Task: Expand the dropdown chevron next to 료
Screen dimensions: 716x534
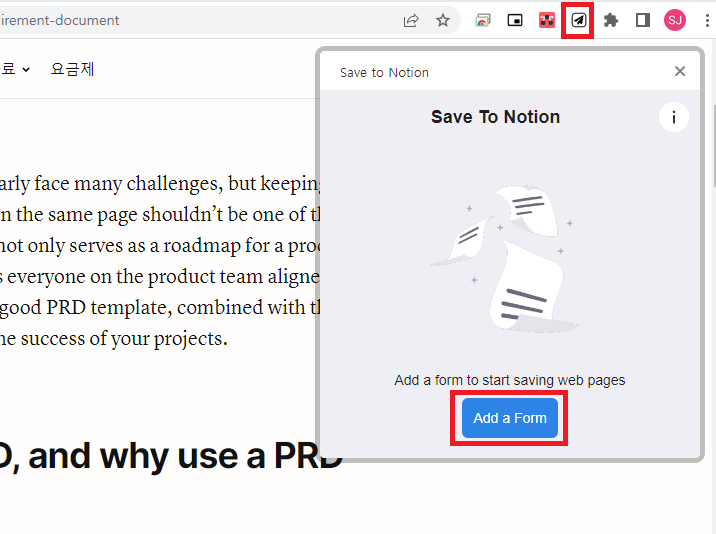Action: pyautogui.click(x=26, y=70)
